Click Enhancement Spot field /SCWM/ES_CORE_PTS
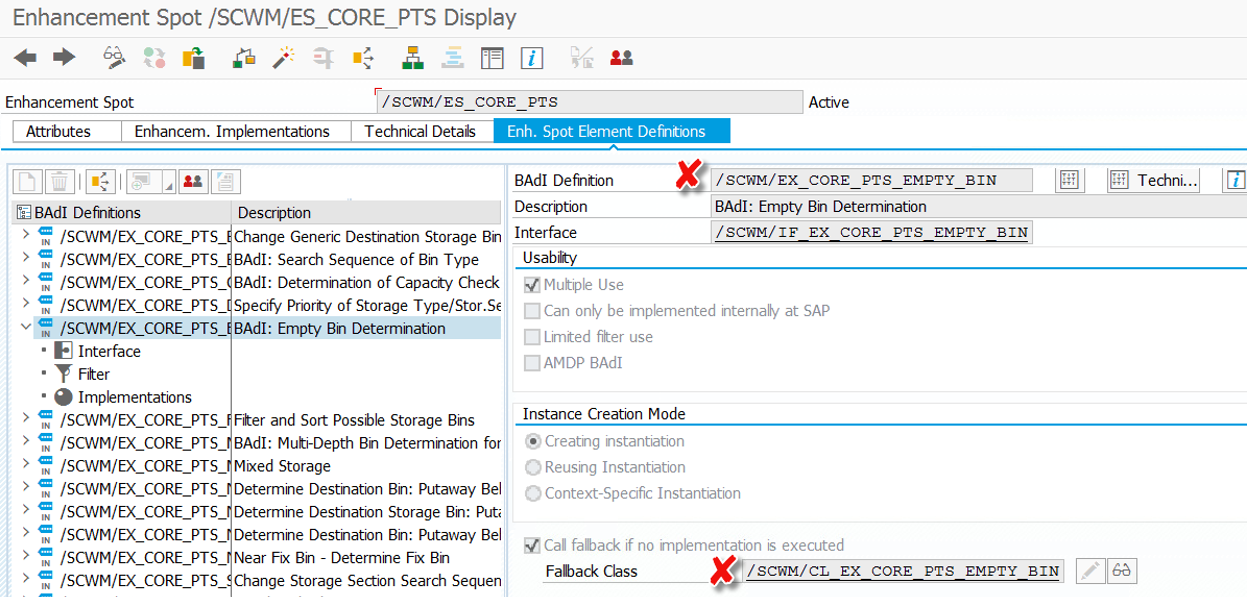The height and width of the screenshot is (597, 1260). [x=589, y=102]
